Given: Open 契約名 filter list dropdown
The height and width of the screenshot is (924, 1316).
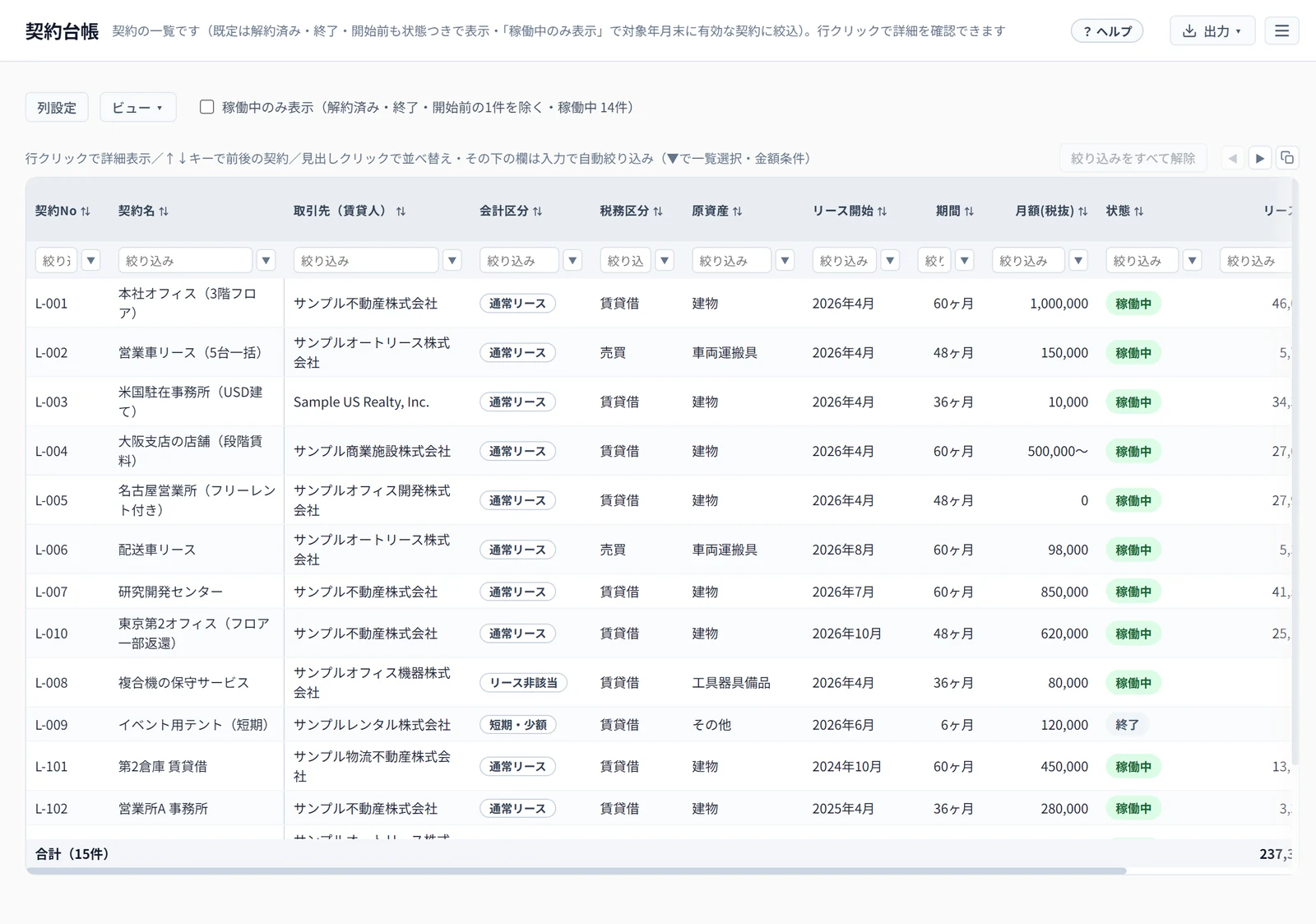Looking at the screenshot, I should pos(266,260).
